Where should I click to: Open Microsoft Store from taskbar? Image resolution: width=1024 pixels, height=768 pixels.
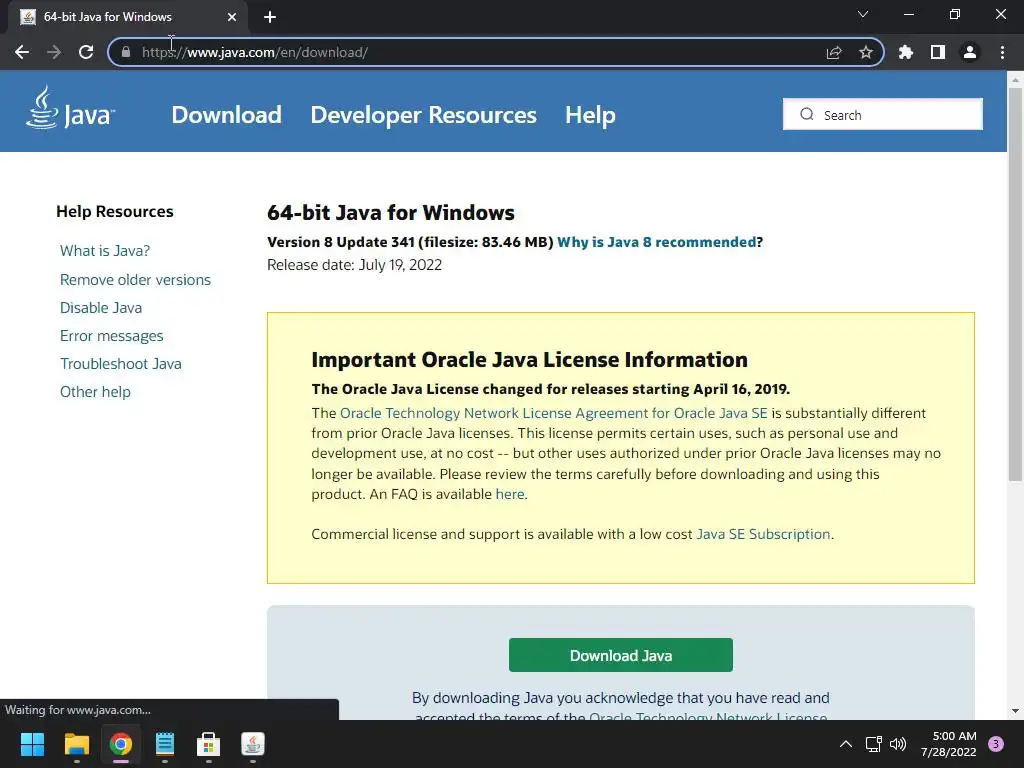(x=209, y=744)
